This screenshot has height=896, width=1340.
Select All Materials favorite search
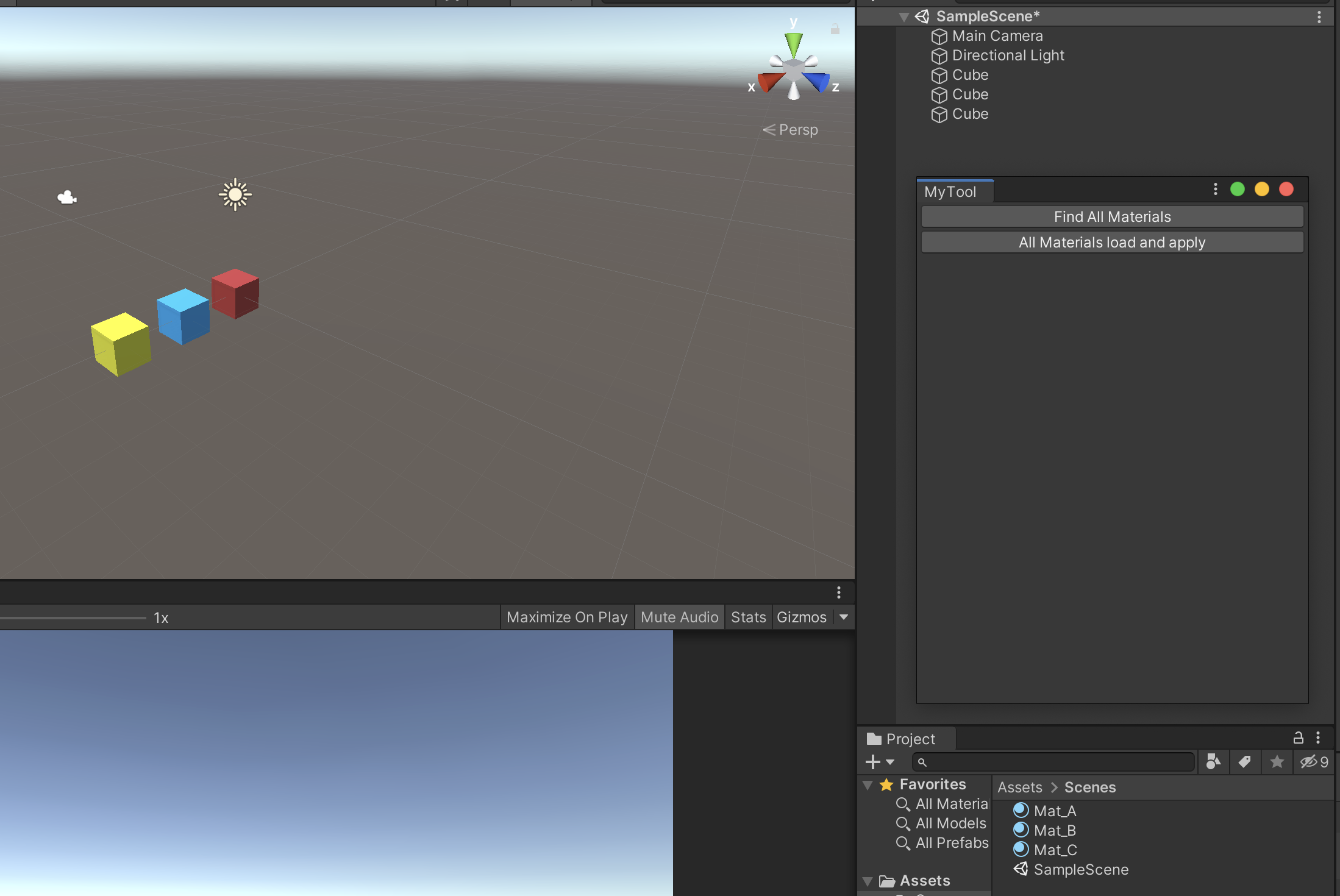(x=943, y=804)
